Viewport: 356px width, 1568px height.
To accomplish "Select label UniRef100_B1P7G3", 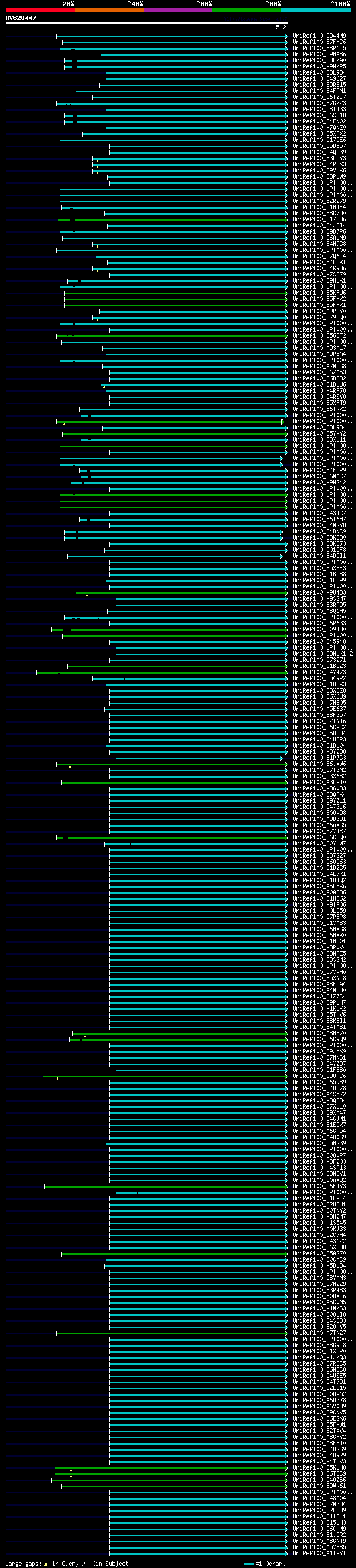I will [x=319, y=759].
